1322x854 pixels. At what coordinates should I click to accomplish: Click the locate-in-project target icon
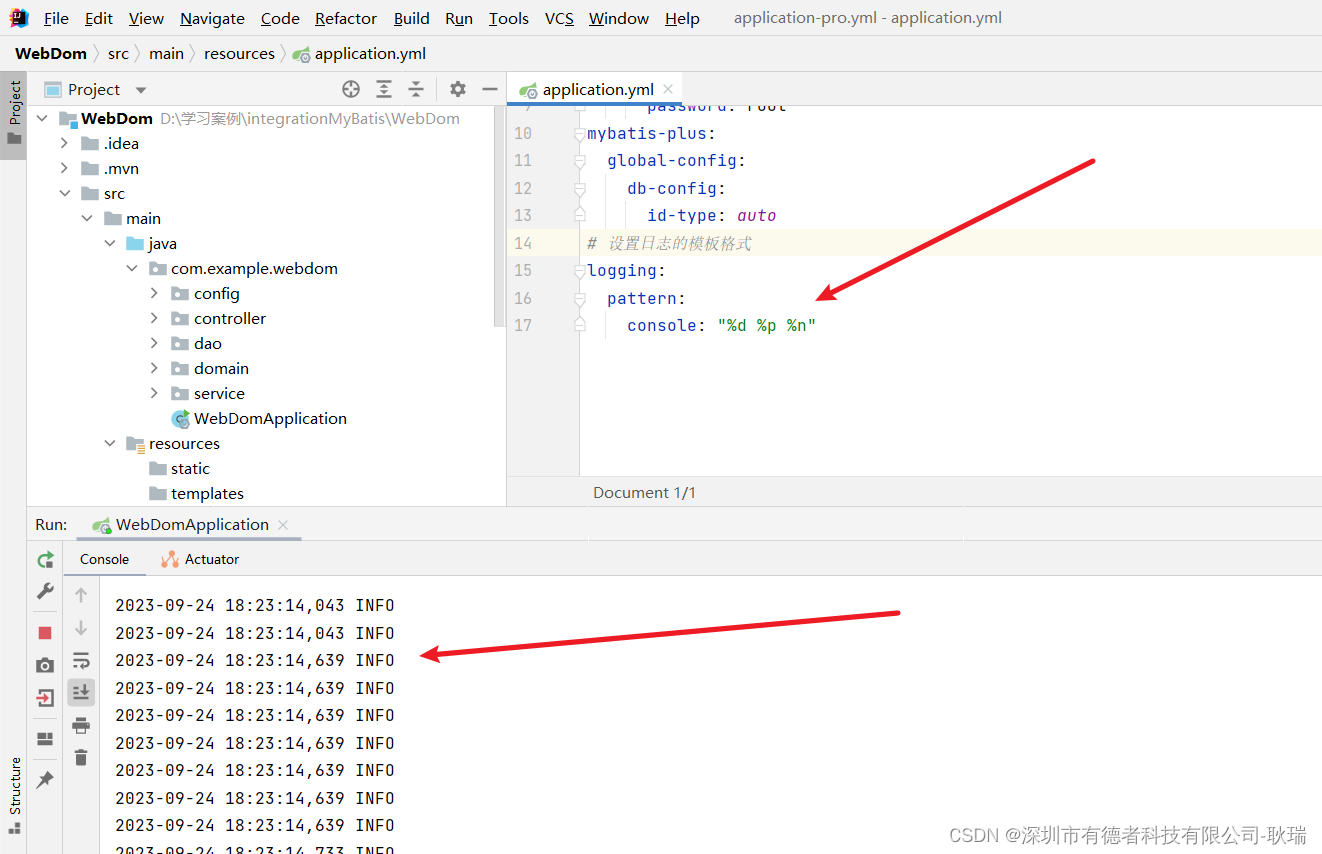pyautogui.click(x=351, y=89)
